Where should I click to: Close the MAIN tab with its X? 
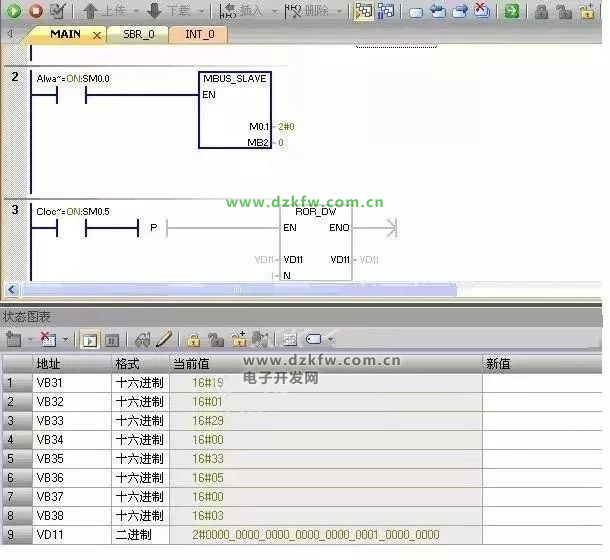(97, 34)
